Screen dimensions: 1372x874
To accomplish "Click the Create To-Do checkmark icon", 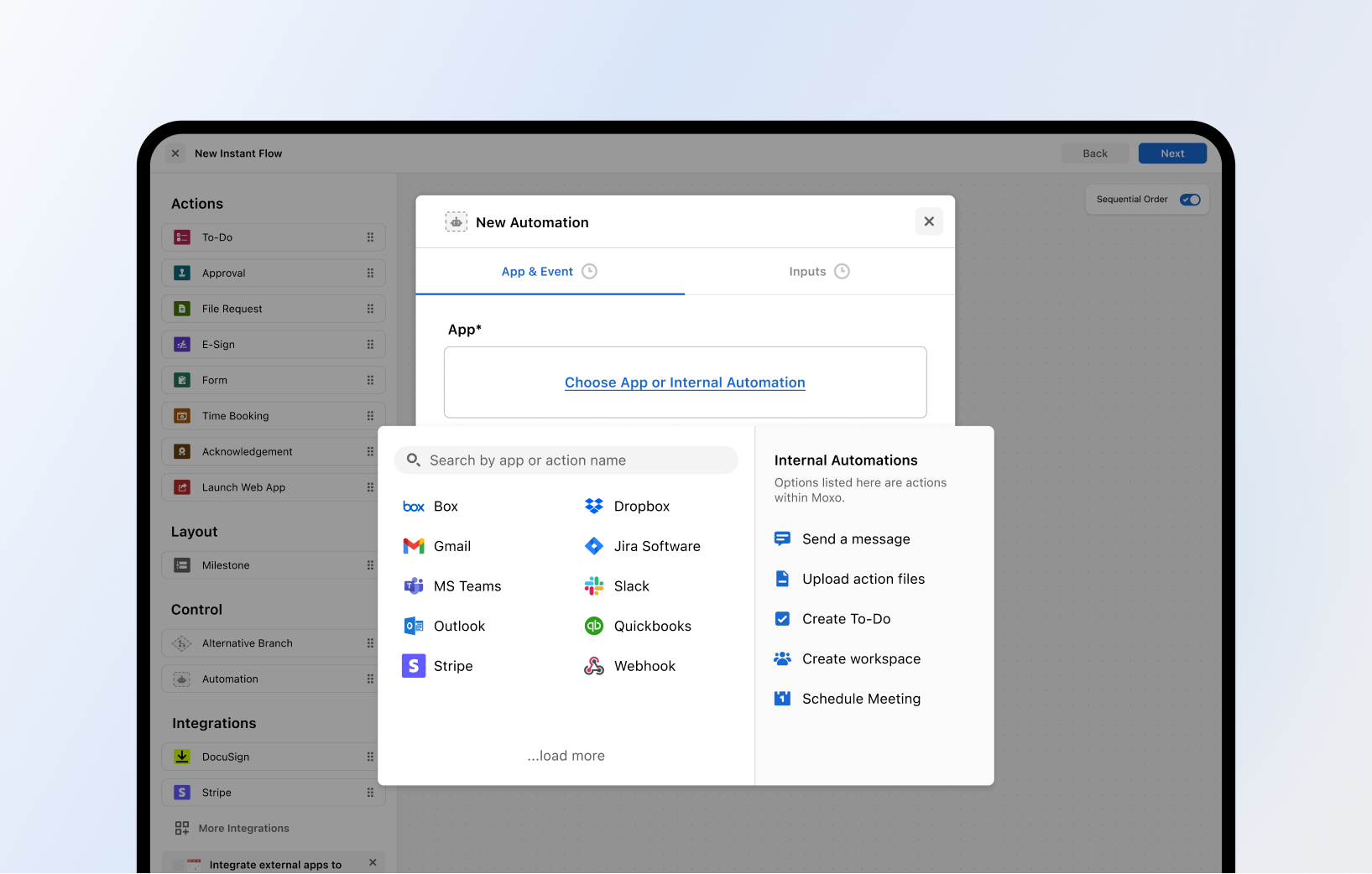I will pyautogui.click(x=782, y=619).
